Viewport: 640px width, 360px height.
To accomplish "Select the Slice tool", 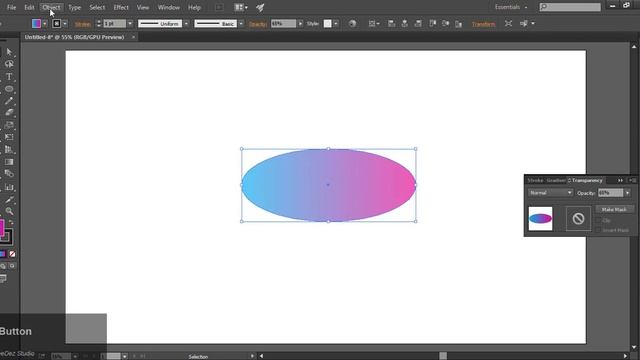I will pyautogui.click(x=9, y=199).
